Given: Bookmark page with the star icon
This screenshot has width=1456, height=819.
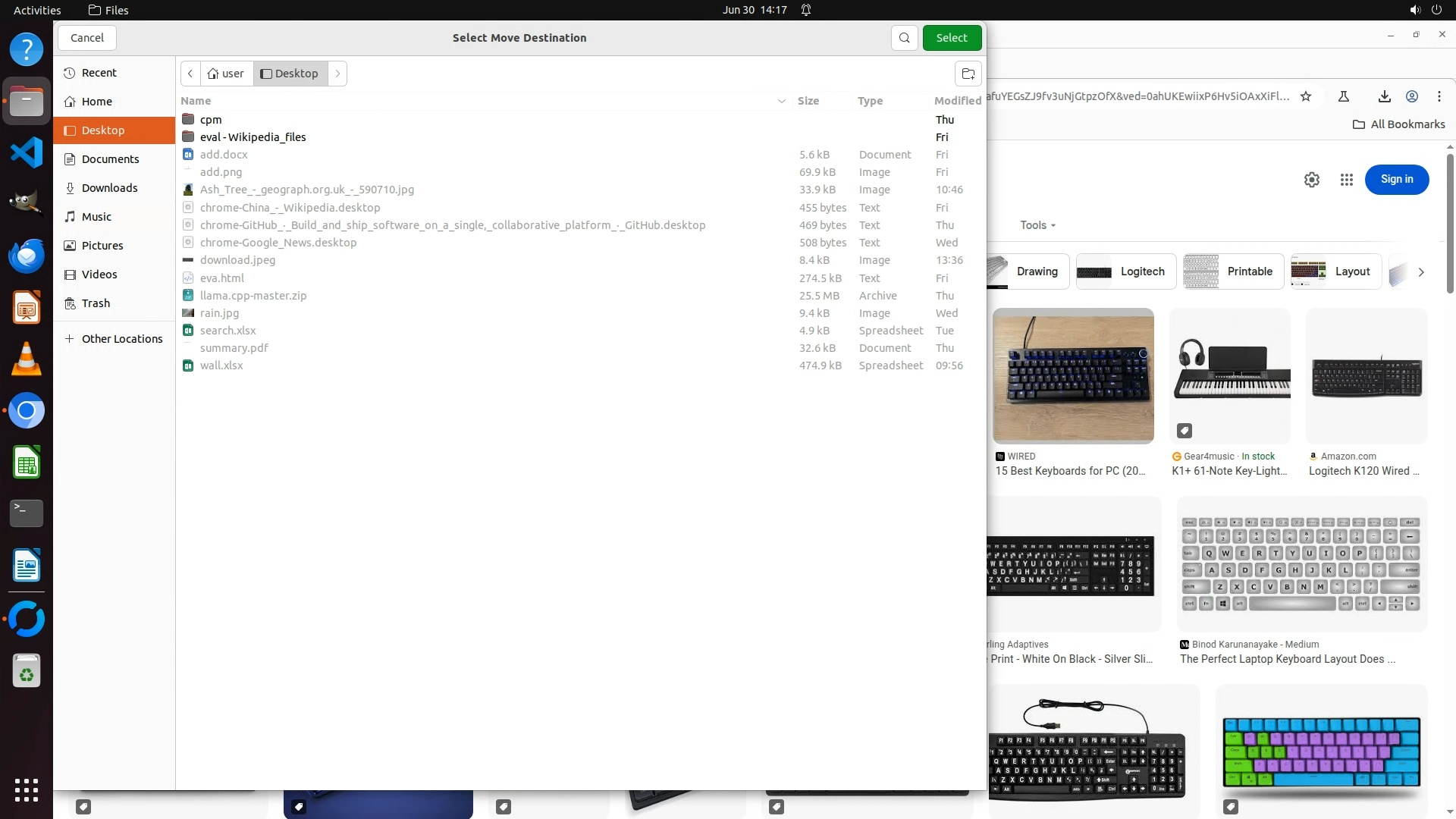Looking at the screenshot, I should coord(1306,96).
